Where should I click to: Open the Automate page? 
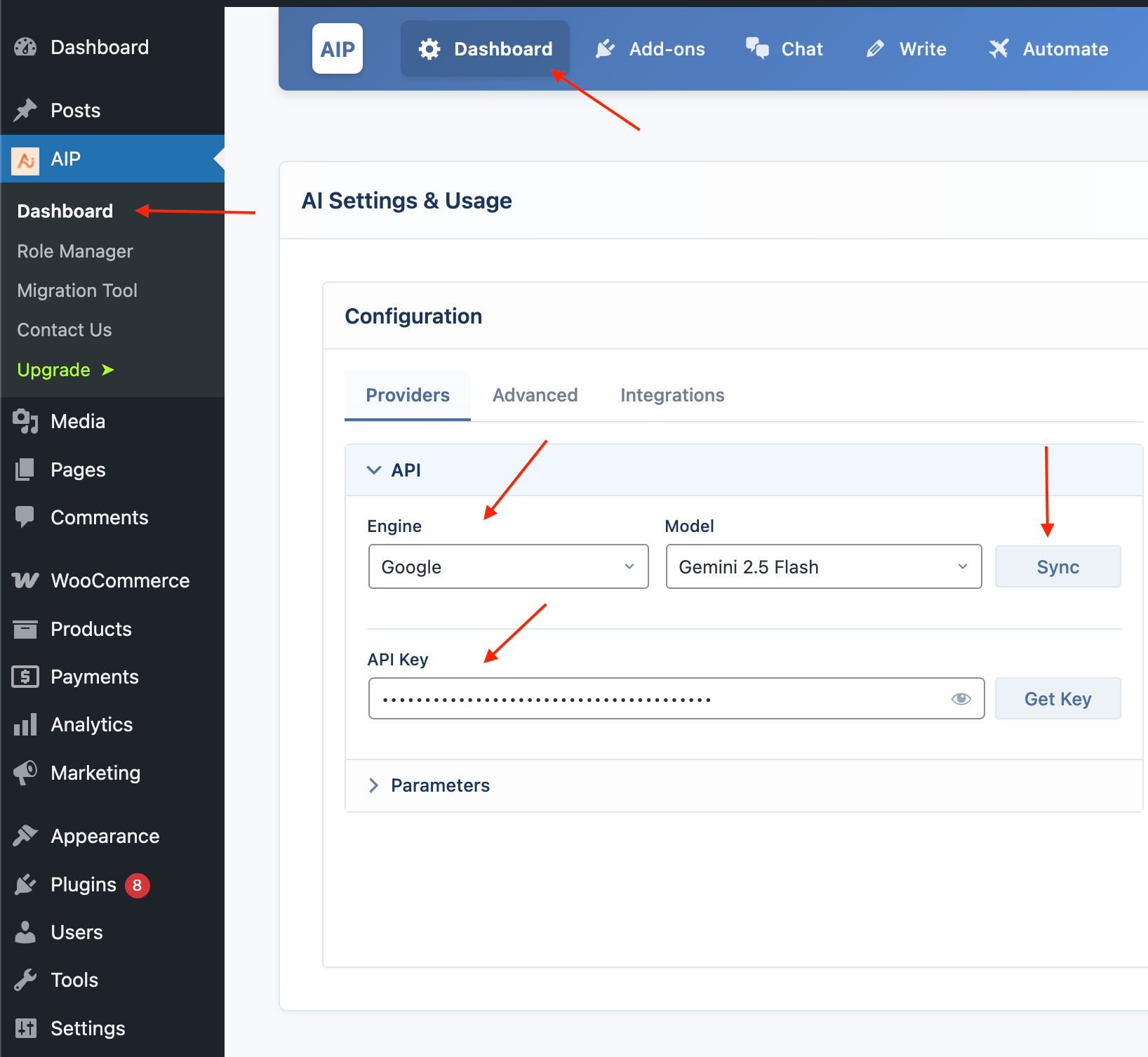click(x=1048, y=49)
